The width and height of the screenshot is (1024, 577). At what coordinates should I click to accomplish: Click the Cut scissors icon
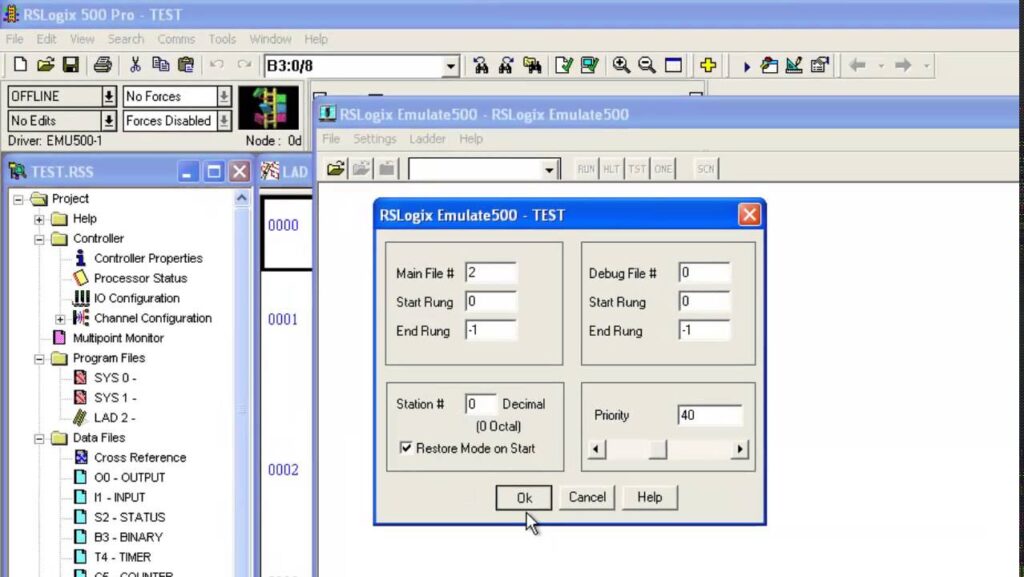tap(135, 65)
